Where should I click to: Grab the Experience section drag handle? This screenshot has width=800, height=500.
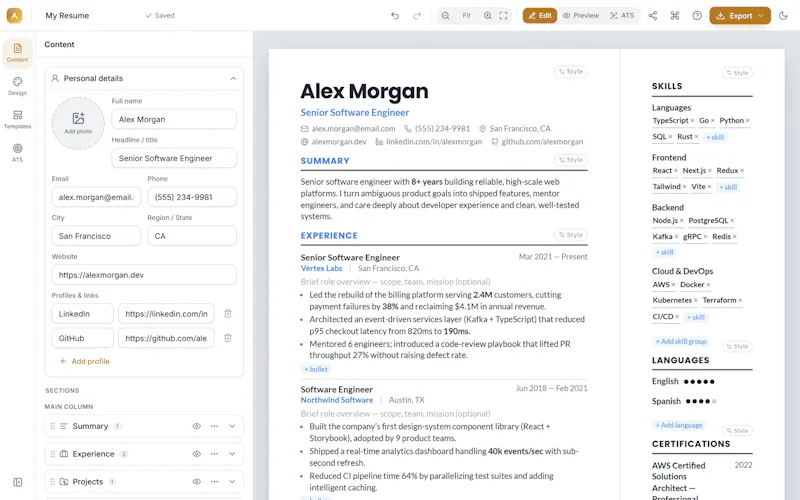pos(53,454)
